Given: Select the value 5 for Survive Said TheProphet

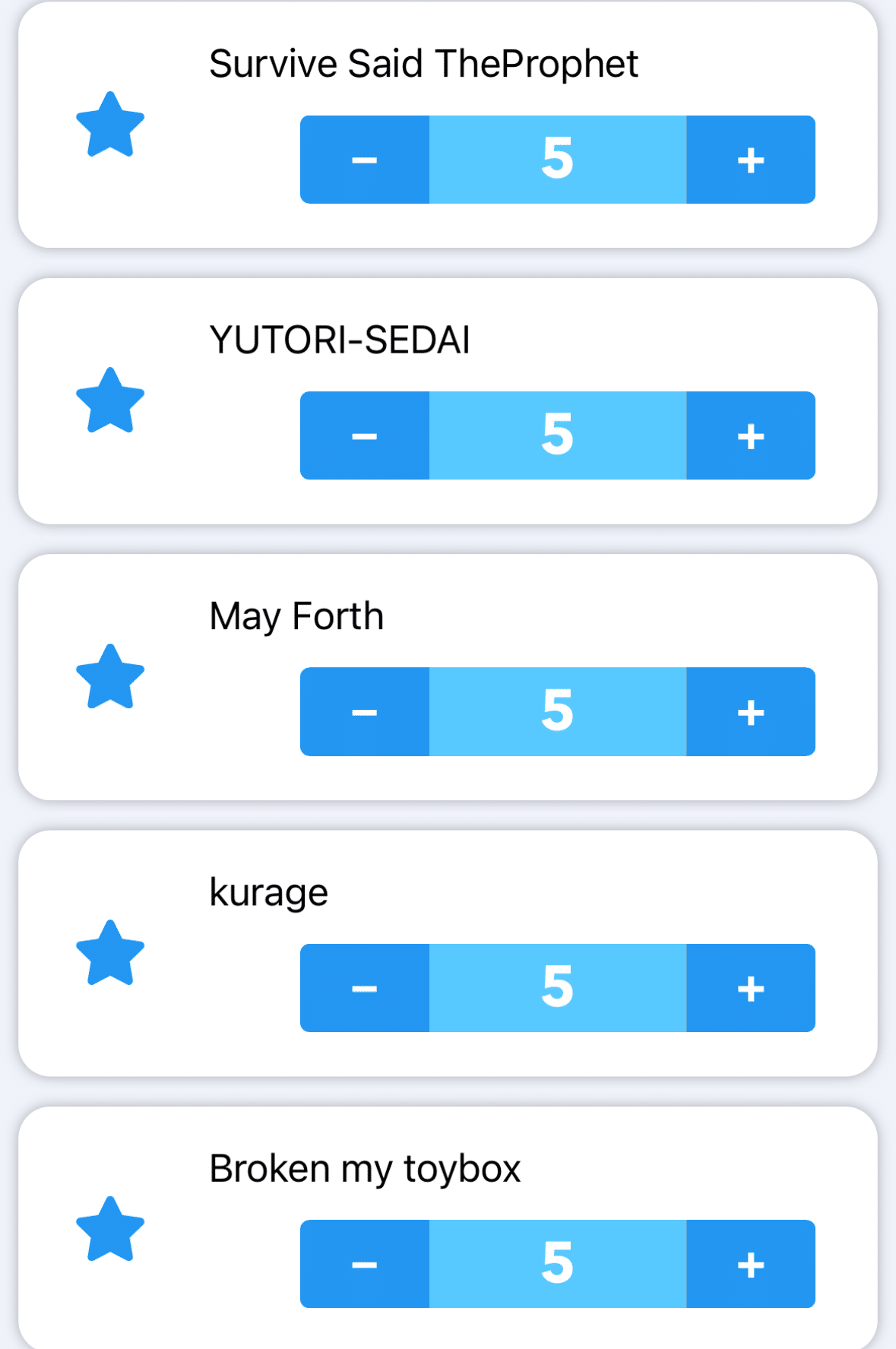Looking at the screenshot, I should click(x=558, y=160).
